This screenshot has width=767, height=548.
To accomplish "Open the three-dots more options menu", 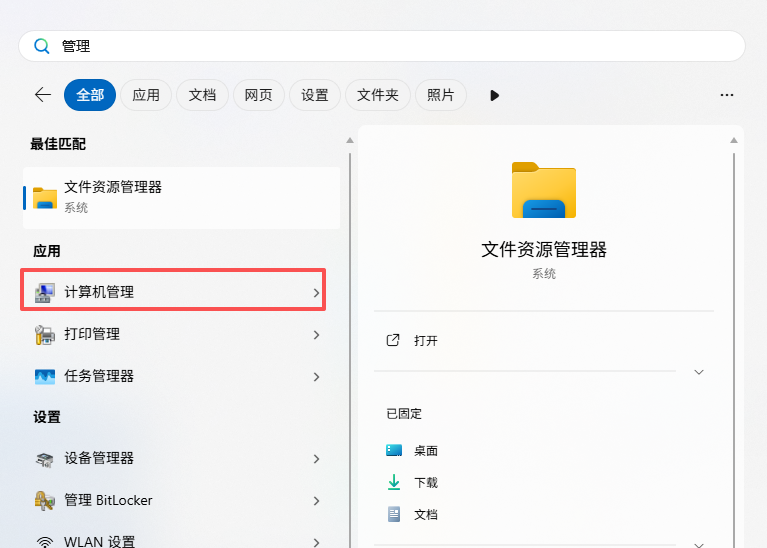I will [x=727, y=95].
